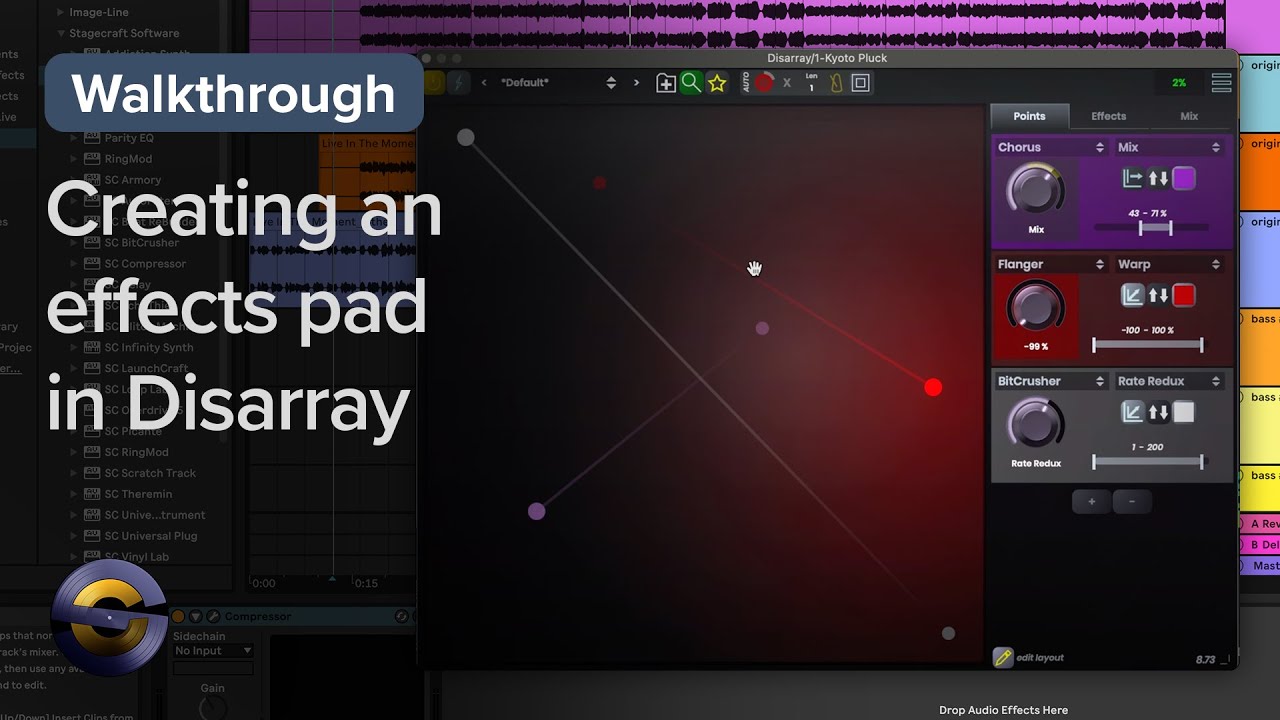Go to next preset arrow
Viewport: 1280px width, 720px height.
[636, 83]
